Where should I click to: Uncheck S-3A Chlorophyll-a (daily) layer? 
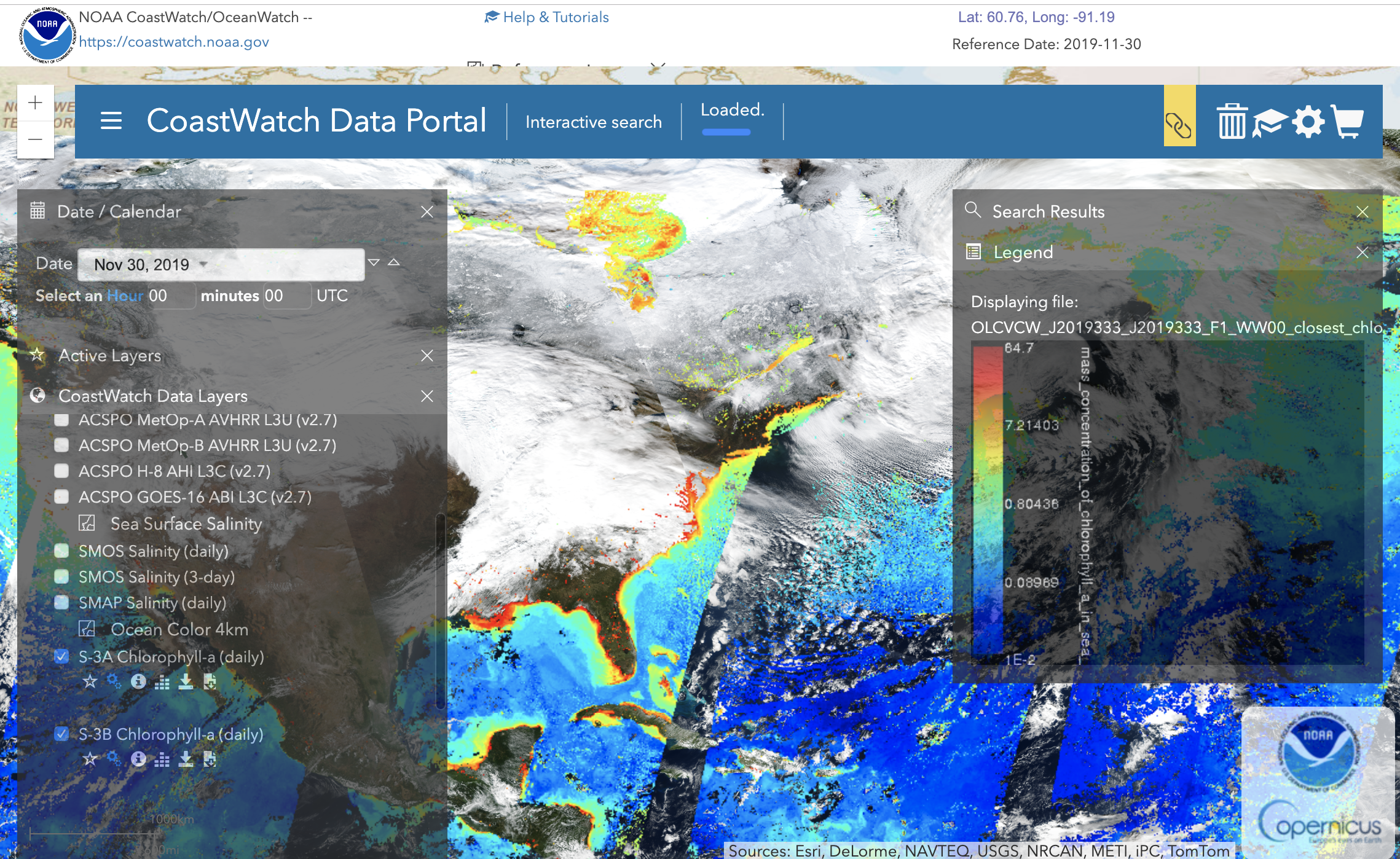click(61, 656)
